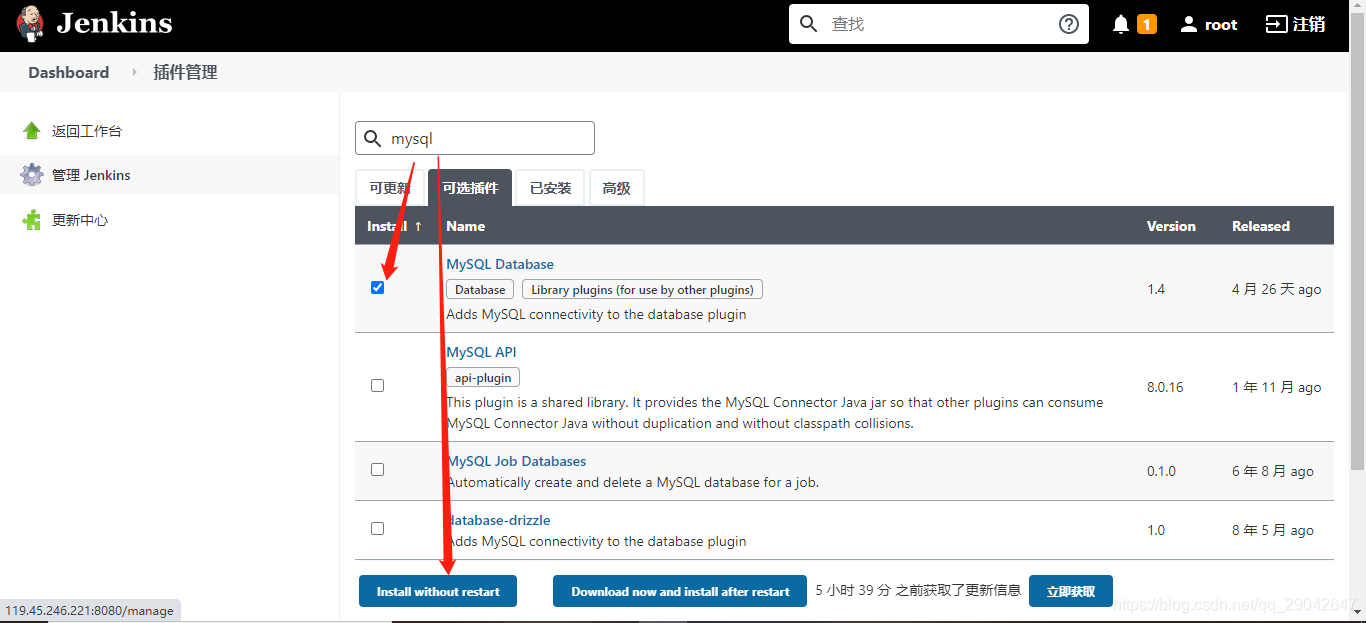This screenshot has width=1366, height=623.
Task: Focus the plugin filter field containing mysql
Action: [x=475, y=138]
